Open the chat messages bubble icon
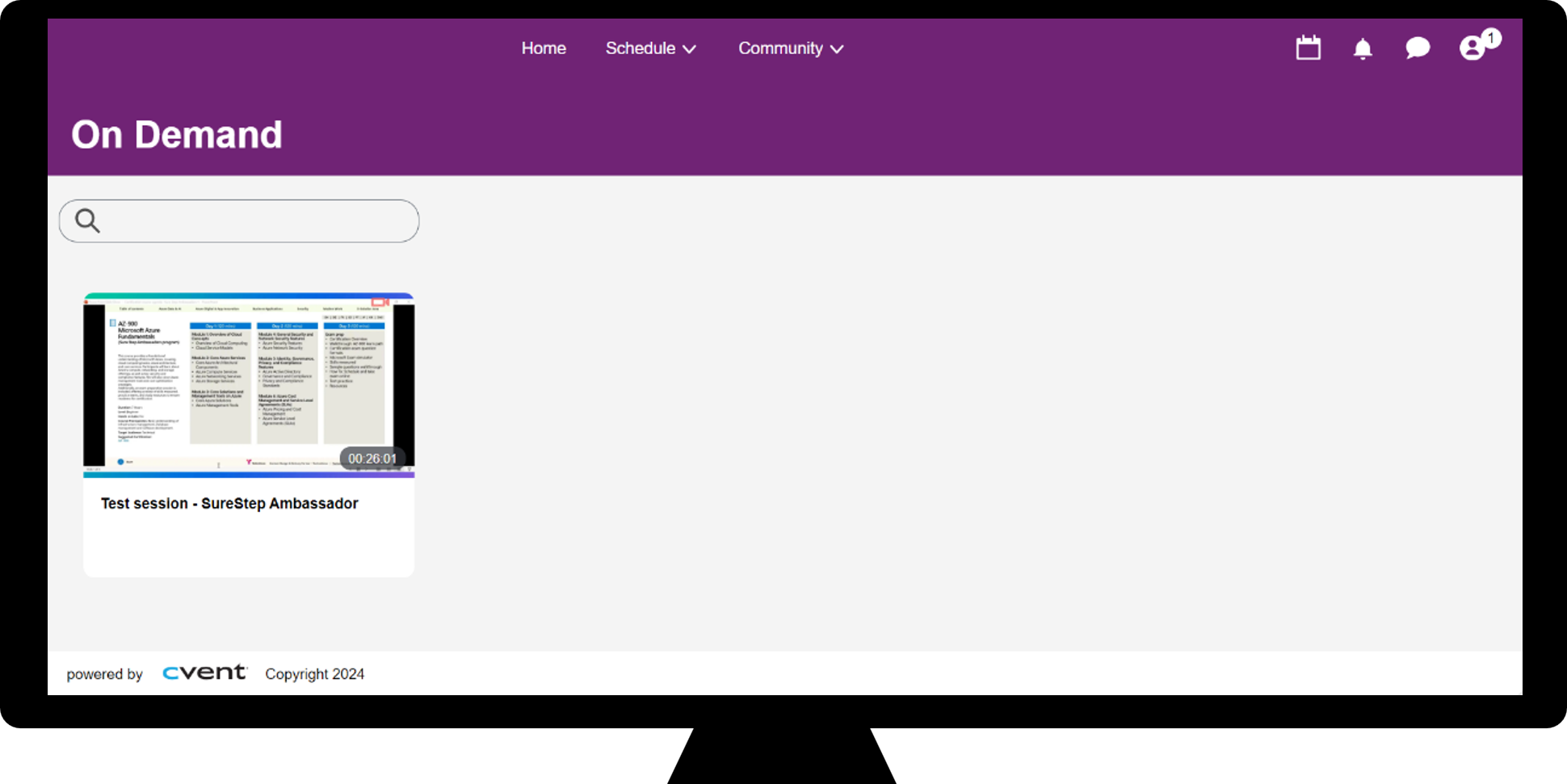1567x784 pixels. tap(1418, 48)
